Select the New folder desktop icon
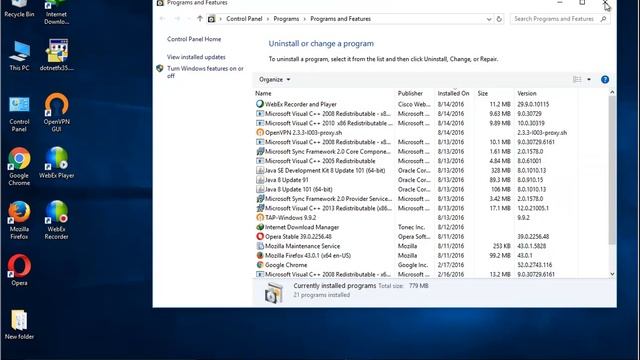The image size is (640, 360). click(19, 324)
